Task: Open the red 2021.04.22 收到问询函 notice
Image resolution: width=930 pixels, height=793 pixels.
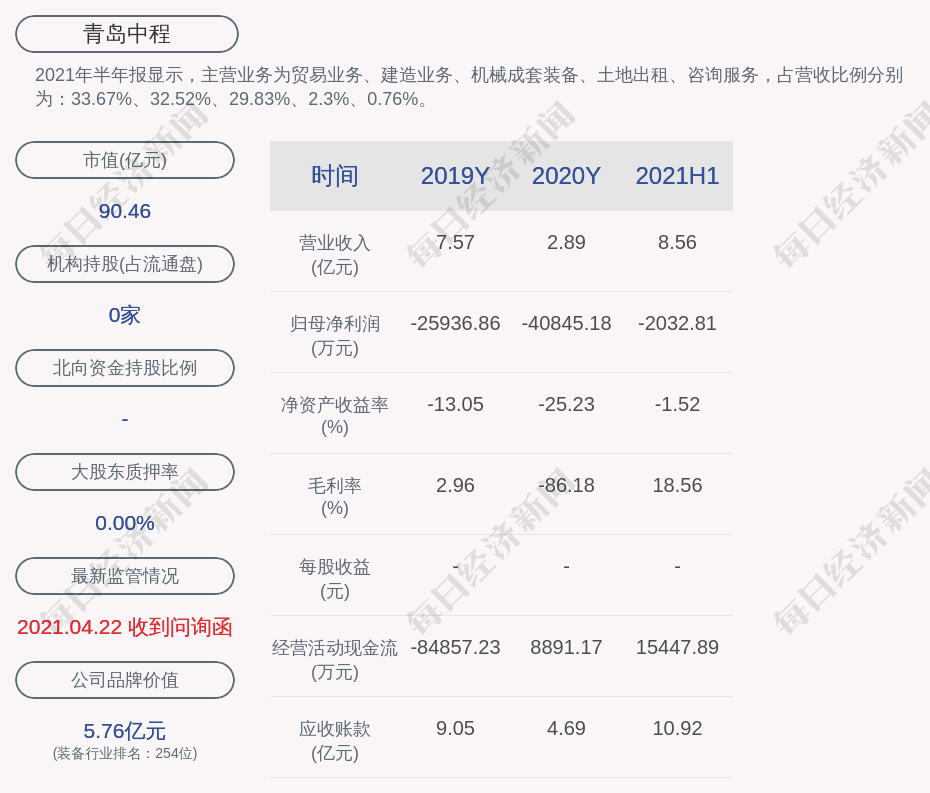Action: tap(125, 627)
